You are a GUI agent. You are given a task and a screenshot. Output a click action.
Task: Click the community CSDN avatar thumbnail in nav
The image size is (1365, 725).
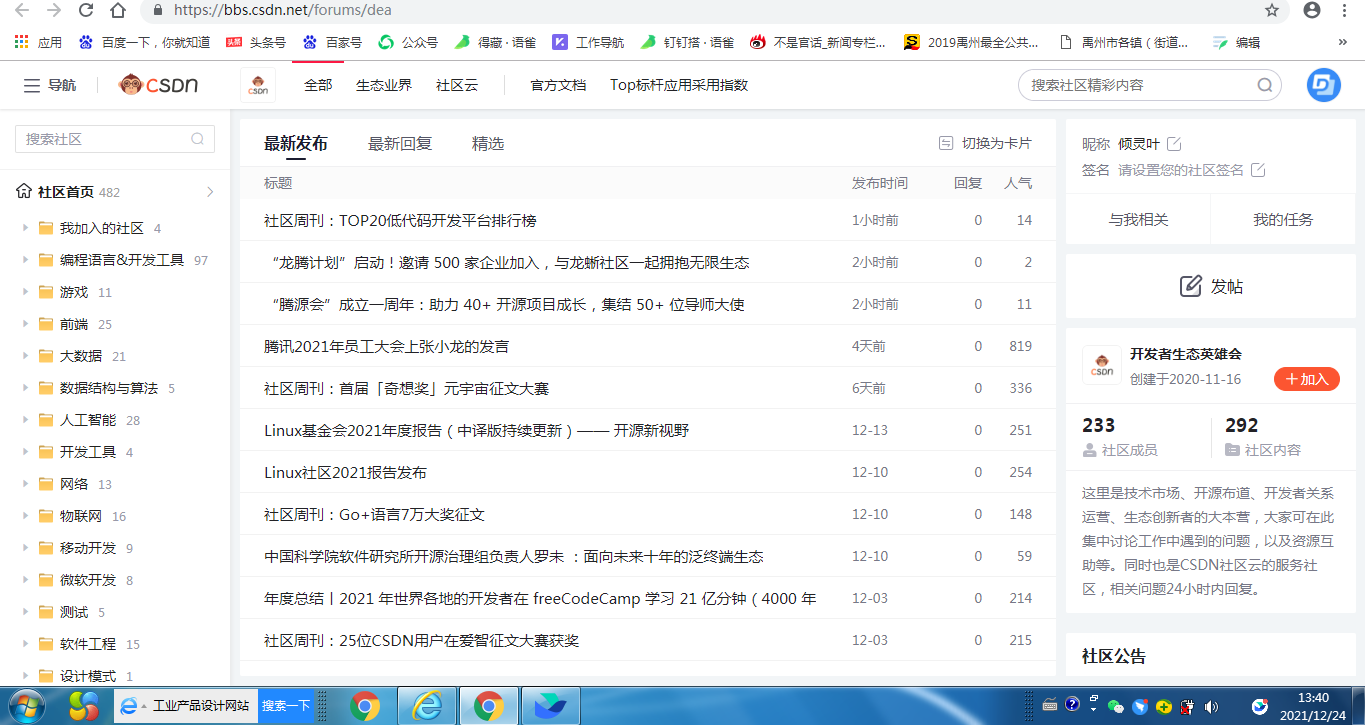click(258, 85)
